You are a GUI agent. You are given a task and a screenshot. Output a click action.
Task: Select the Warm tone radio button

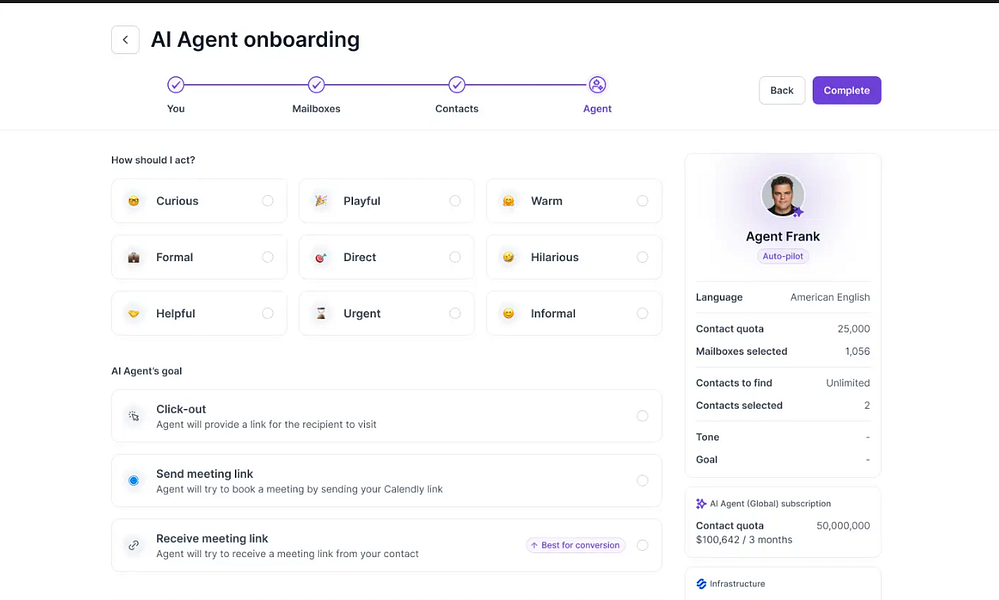coord(642,201)
